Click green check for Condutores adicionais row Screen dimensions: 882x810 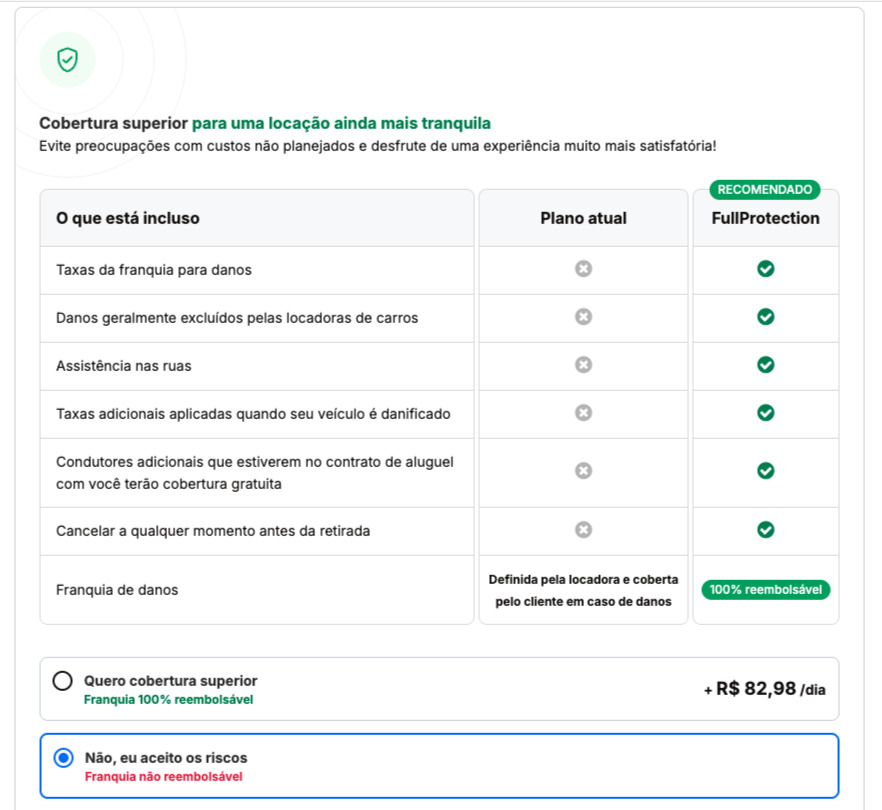click(766, 470)
